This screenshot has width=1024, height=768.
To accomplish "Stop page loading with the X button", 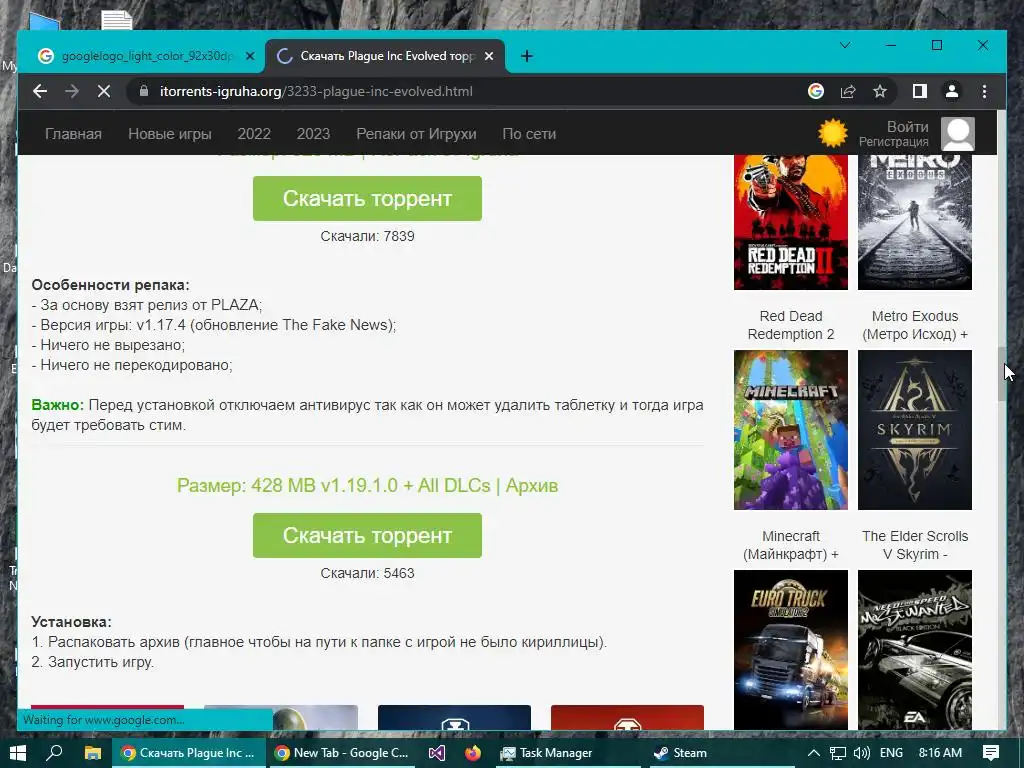I will point(103,91).
